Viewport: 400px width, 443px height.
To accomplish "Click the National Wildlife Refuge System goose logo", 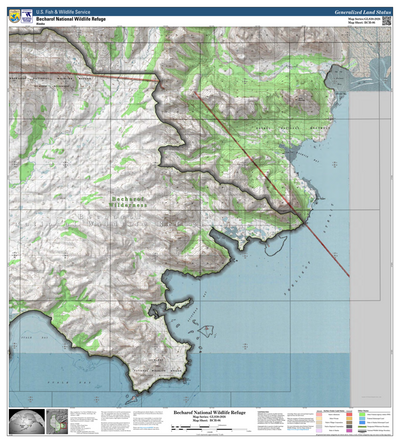I will (27, 16).
